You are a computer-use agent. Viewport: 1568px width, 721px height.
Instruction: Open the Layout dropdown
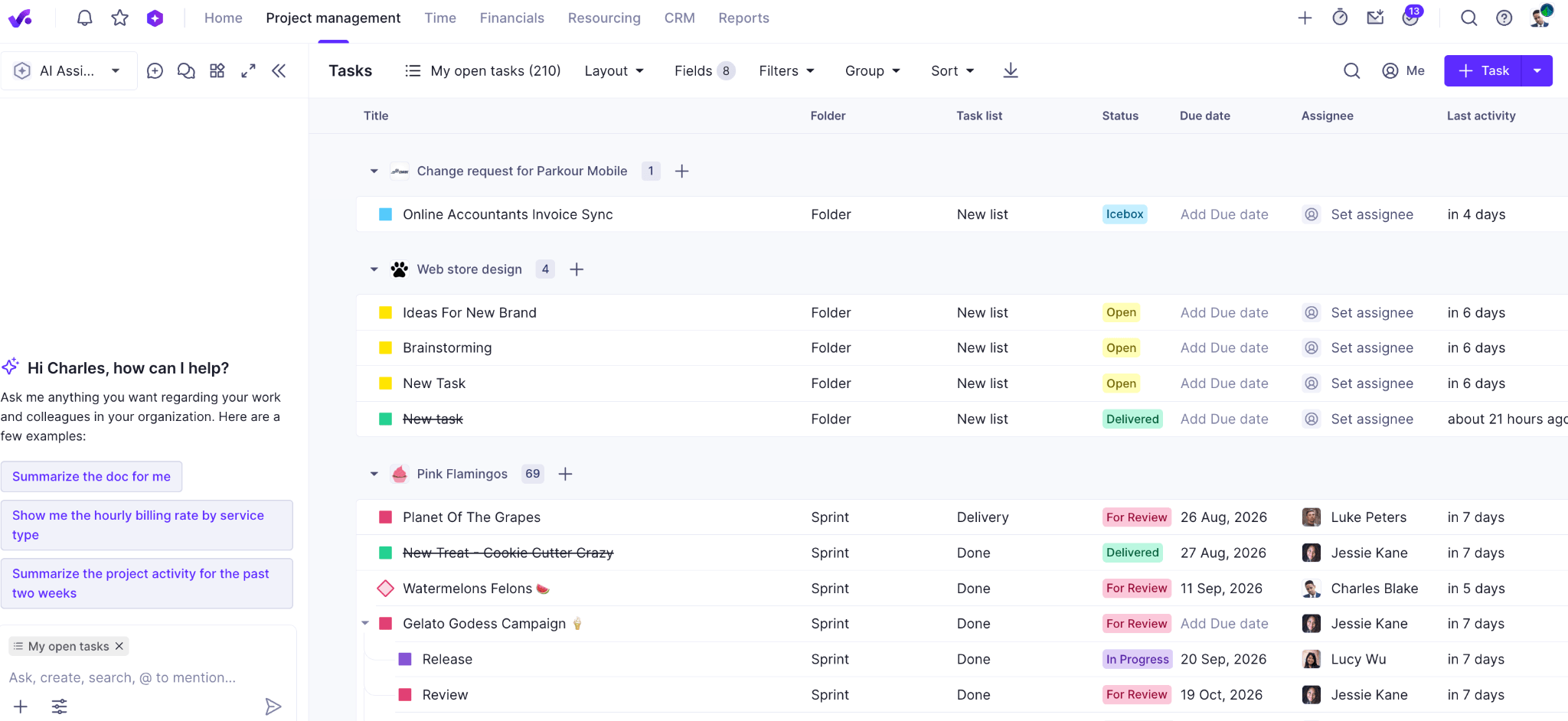click(x=614, y=70)
